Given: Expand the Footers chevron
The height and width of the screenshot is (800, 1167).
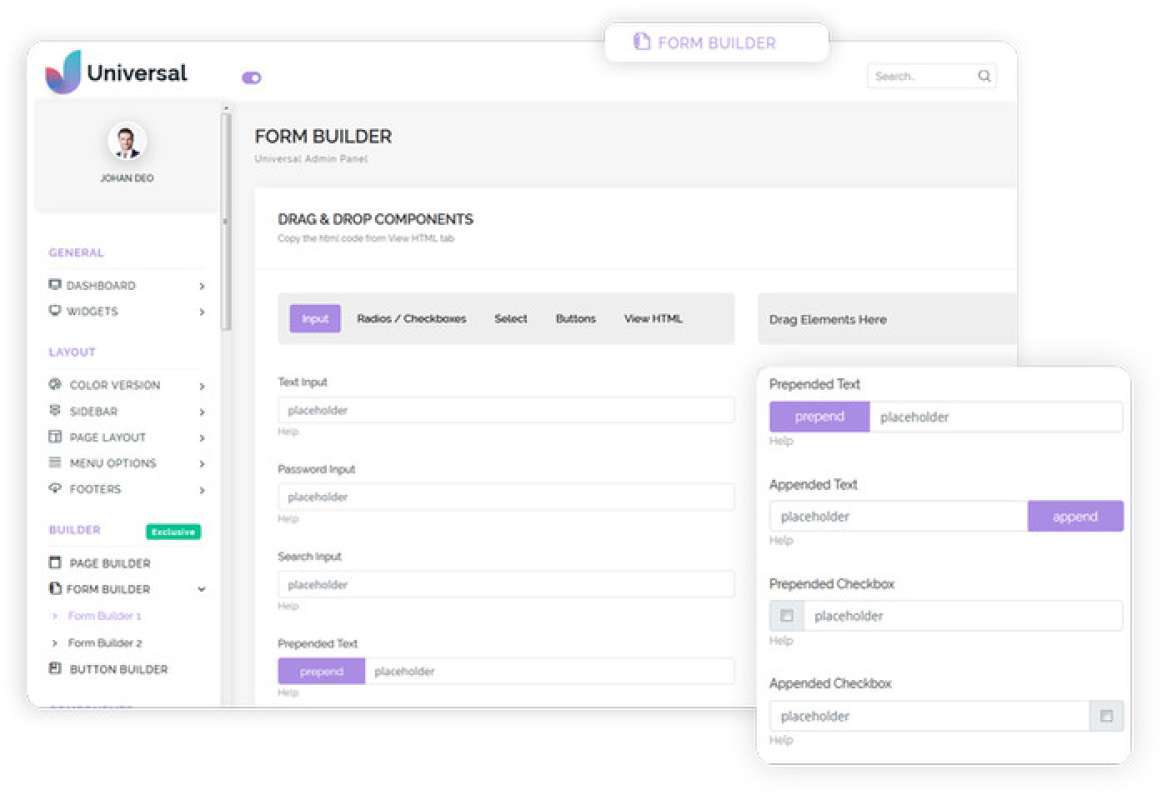Looking at the screenshot, I should [x=202, y=490].
